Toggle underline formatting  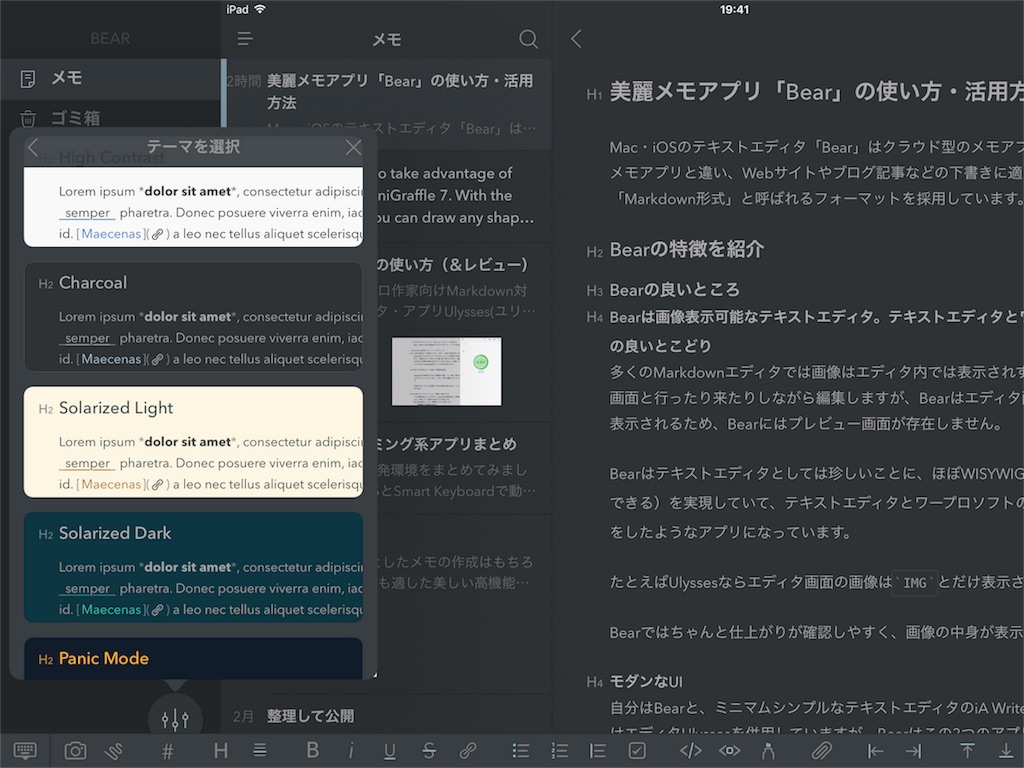(x=390, y=751)
